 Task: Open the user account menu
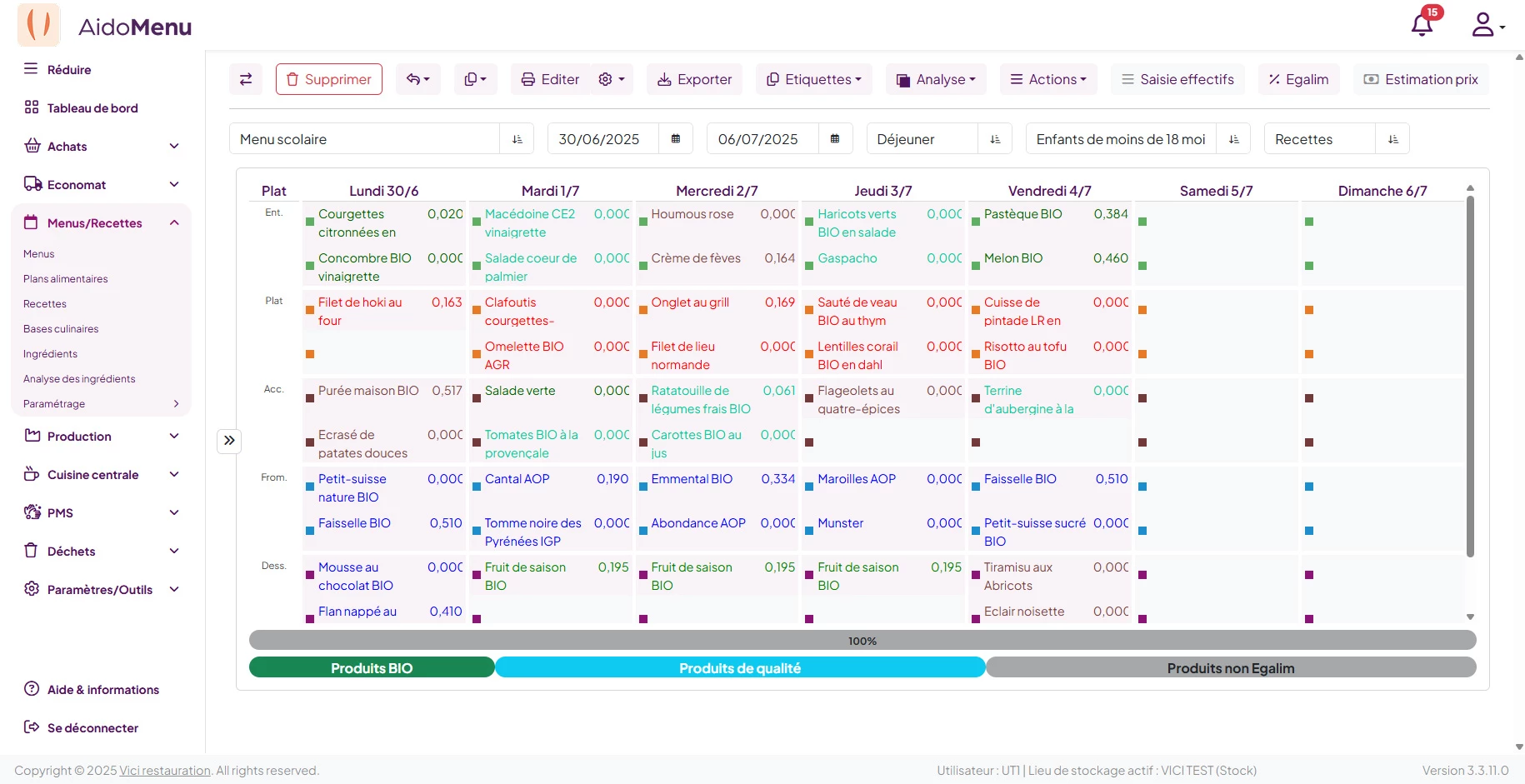(1487, 25)
